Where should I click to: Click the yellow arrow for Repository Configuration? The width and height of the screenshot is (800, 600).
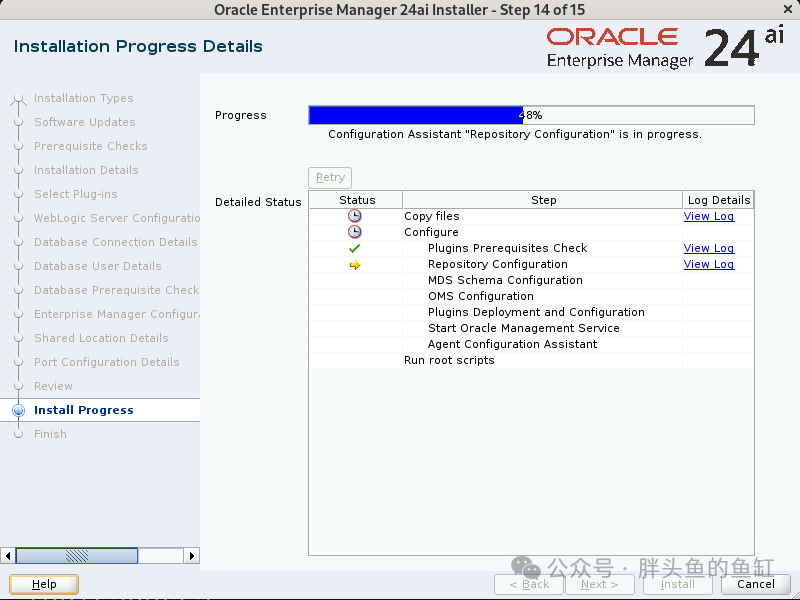(x=355, y=265)
